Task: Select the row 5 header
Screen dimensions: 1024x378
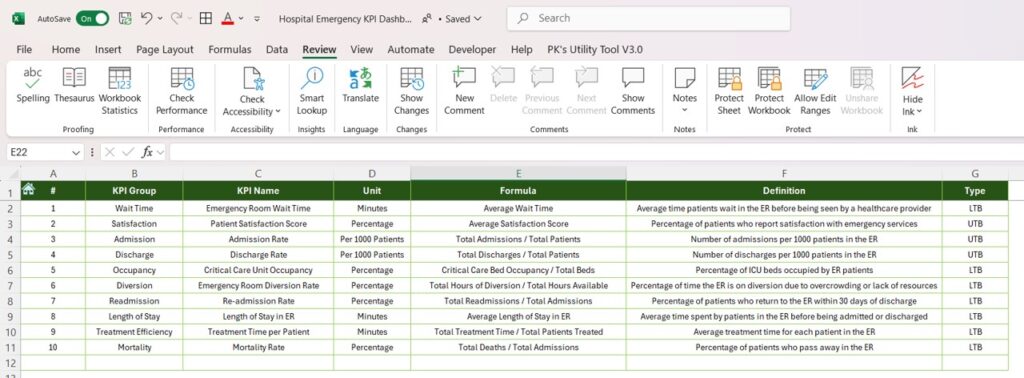Action: (10, 255)
